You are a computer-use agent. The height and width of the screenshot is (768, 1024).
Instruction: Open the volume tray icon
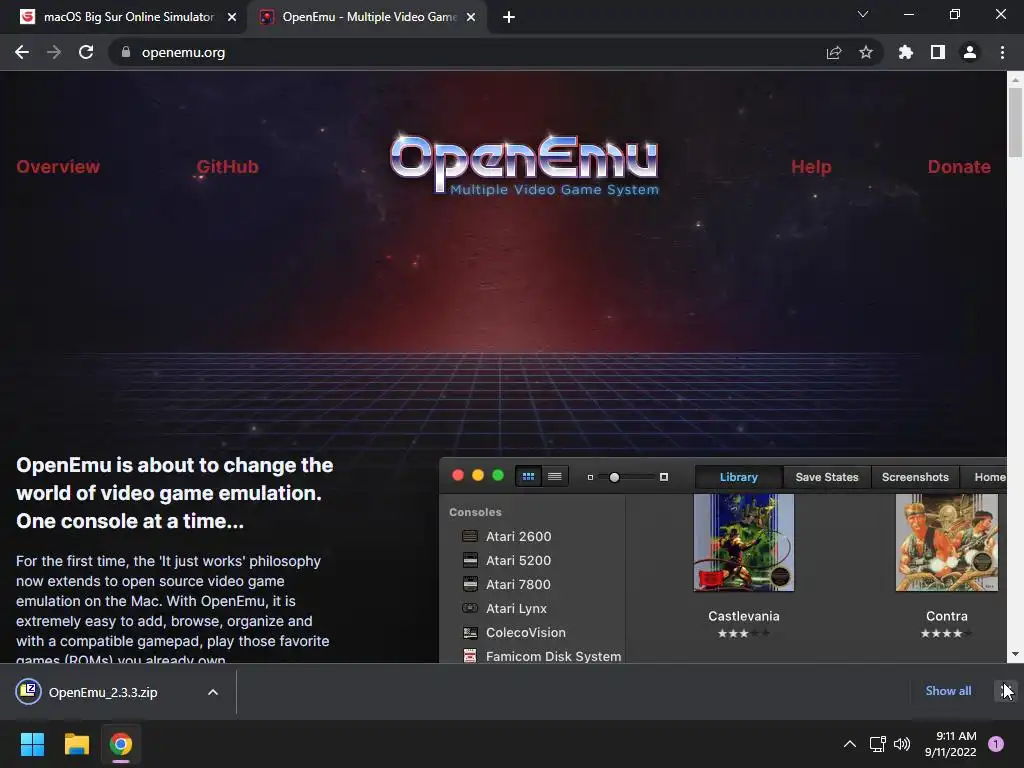[x=902, y=744]
